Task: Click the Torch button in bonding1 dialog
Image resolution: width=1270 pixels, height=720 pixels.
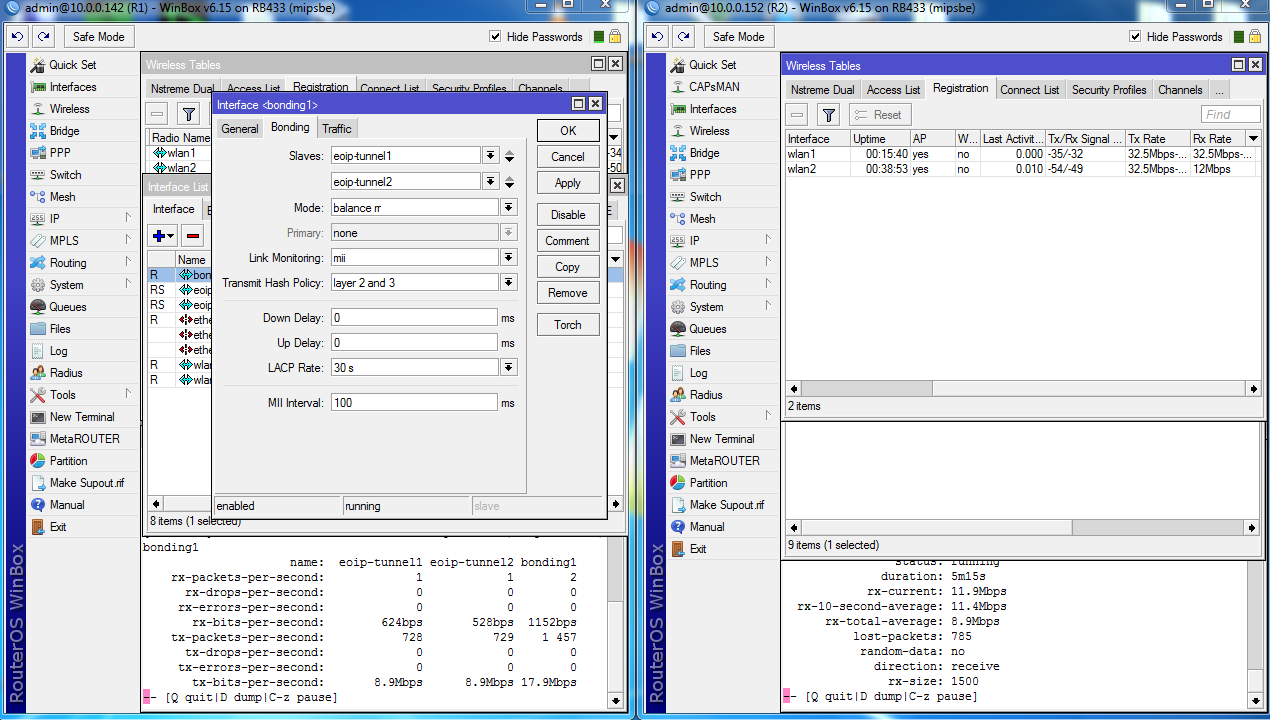Action: point(567,325)
